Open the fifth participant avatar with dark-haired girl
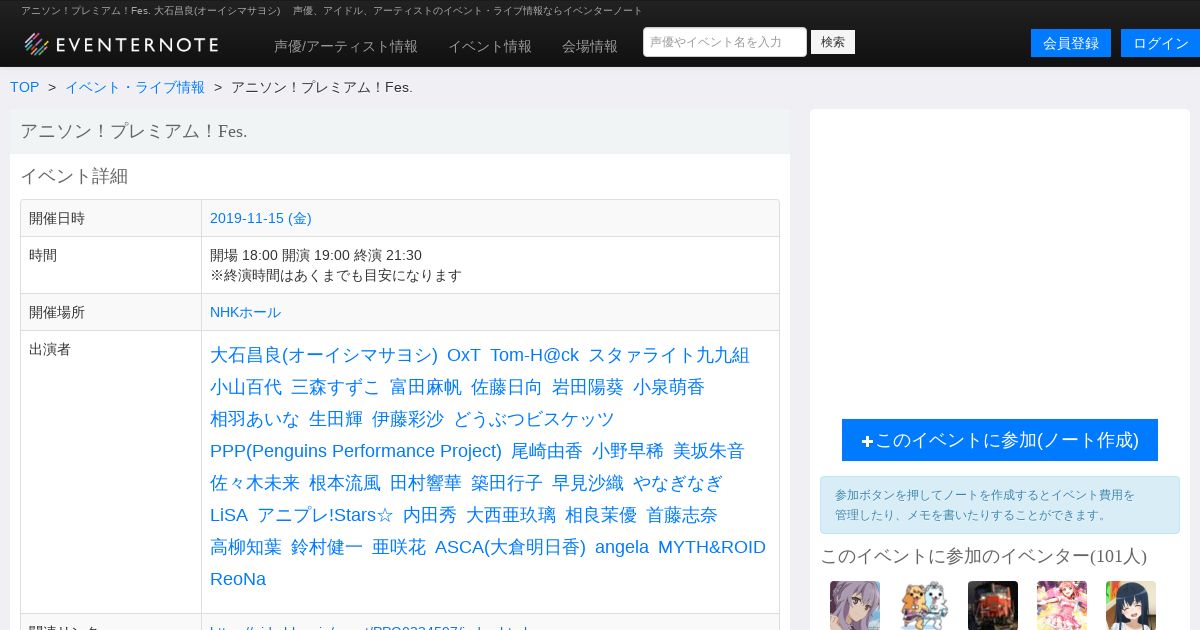Viewport: 1200px width, 630px height. [x=1131, y=606]
